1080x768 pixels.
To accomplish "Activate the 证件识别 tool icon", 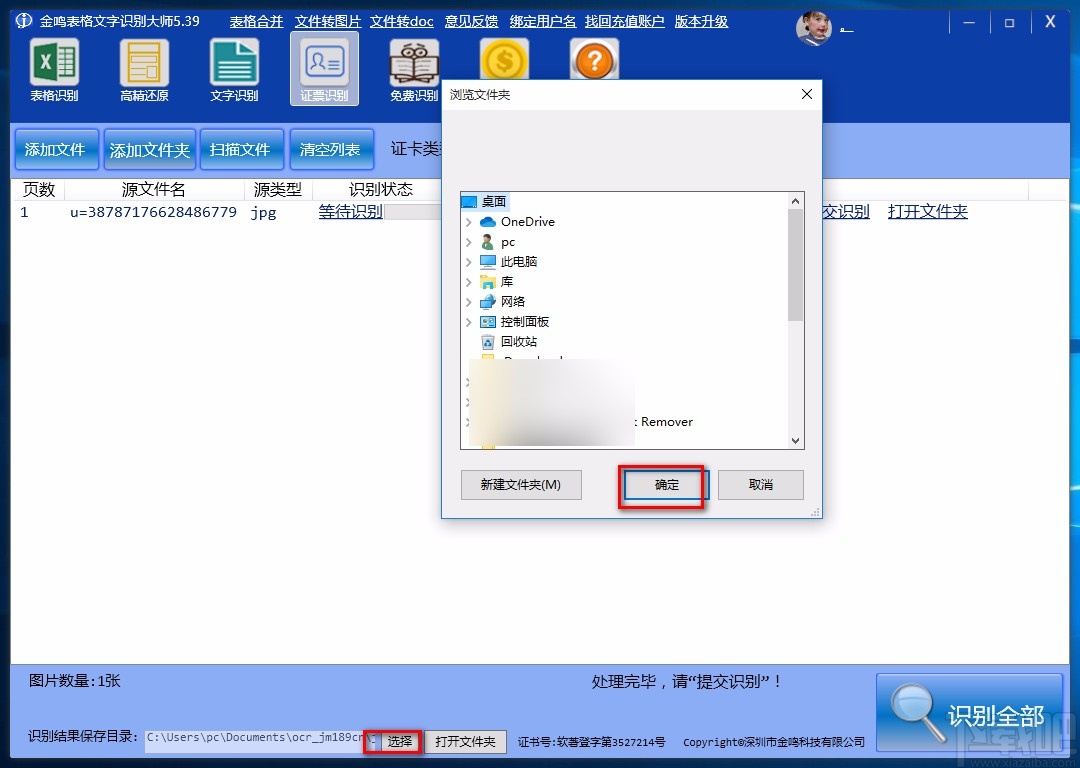I will 323,62.
